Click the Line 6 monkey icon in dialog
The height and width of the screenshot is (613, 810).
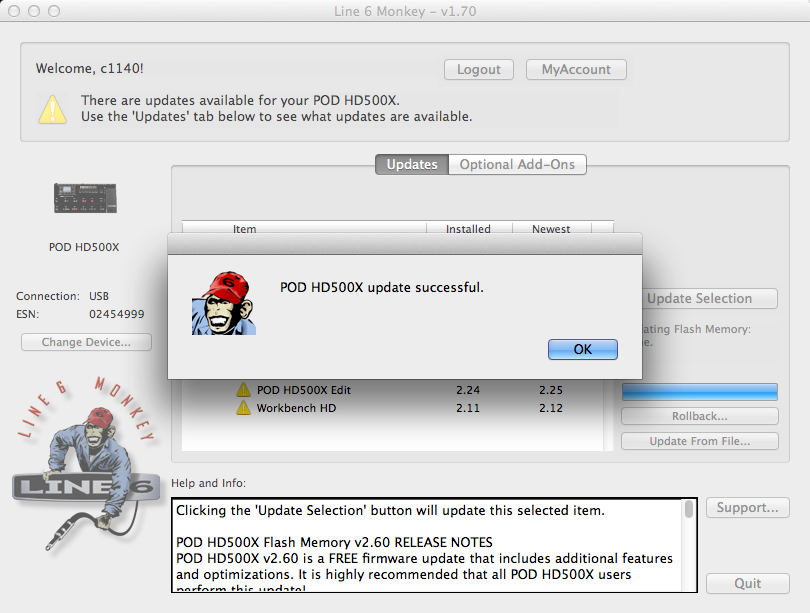[x=224, y=304]
